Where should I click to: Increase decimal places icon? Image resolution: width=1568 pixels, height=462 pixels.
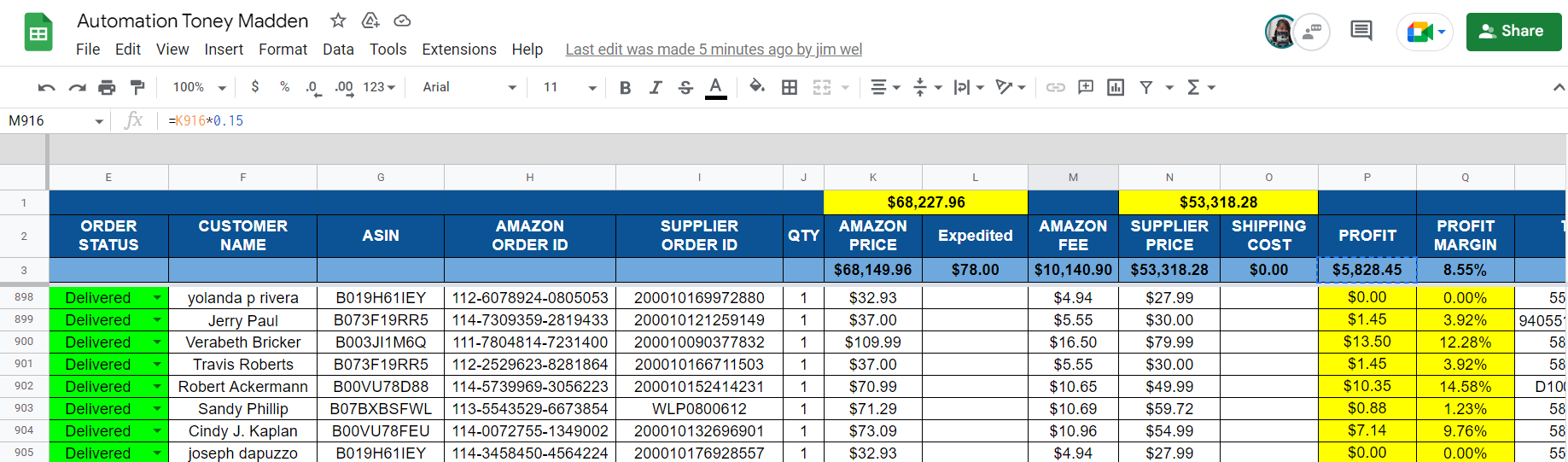pyautogui.click(x=344, y=87)
